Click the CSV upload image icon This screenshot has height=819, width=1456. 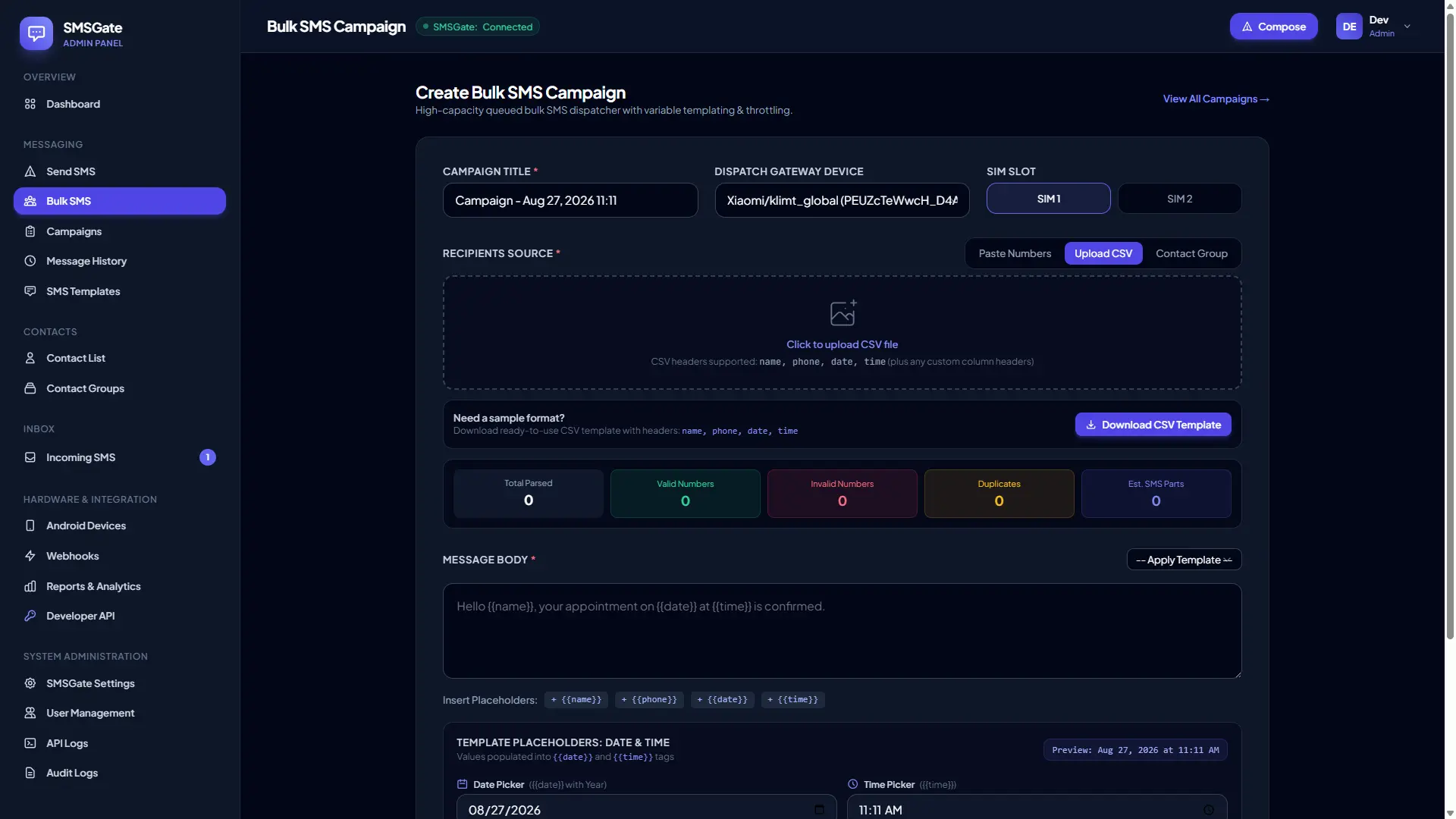point(843,312)
